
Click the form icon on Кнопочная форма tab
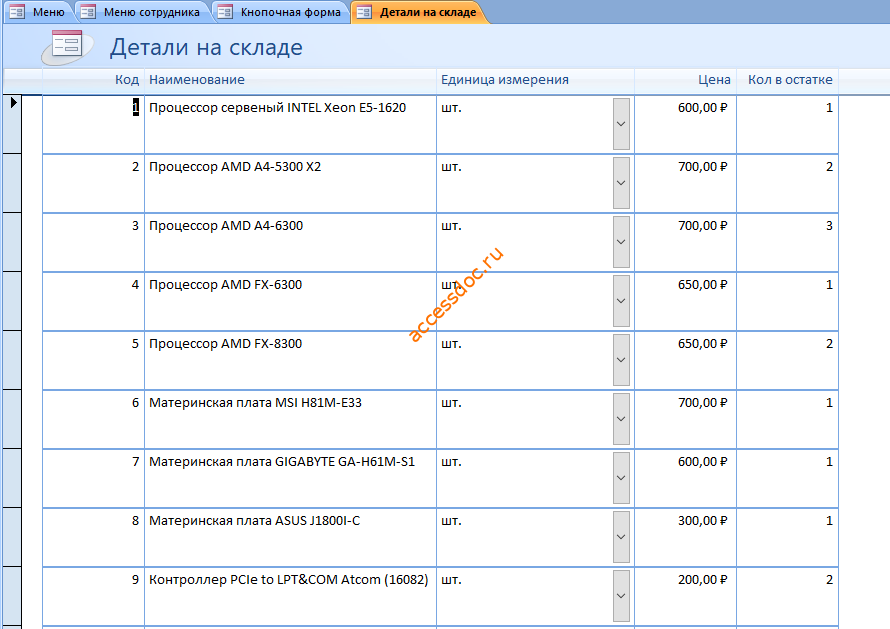[225, 12]
